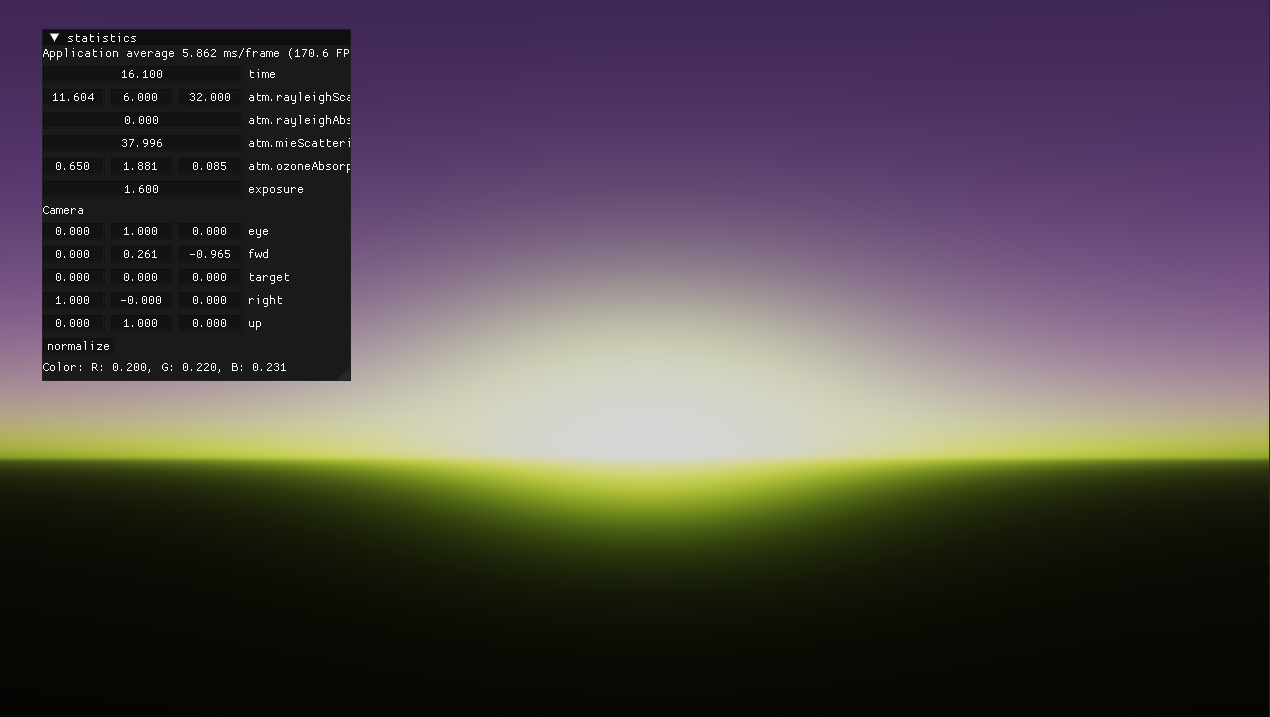
Task: Click the fwd Z value -0.965
Action: point(210,254)
